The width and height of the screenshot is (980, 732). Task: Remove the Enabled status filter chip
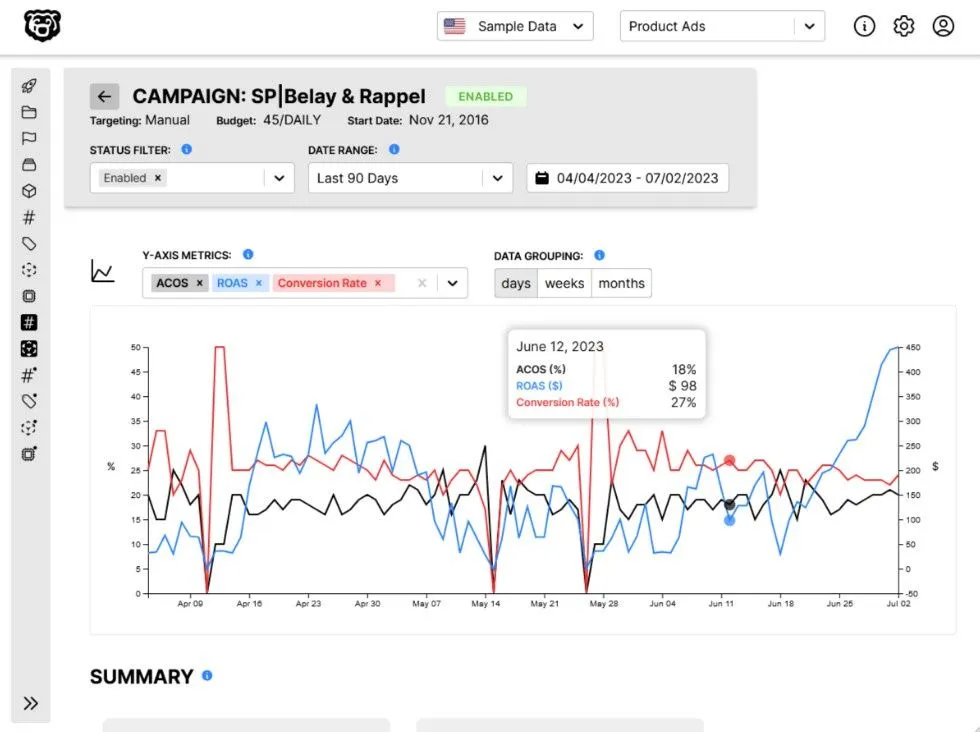(x=158, y=178)
